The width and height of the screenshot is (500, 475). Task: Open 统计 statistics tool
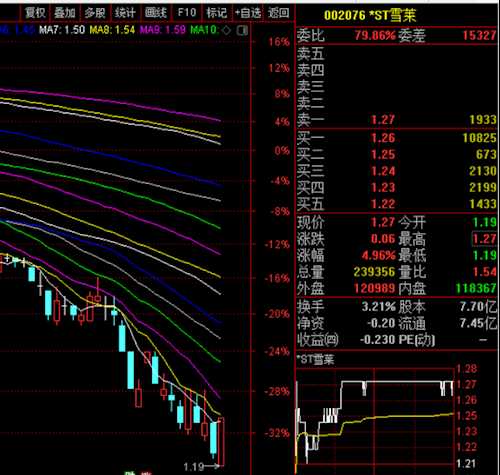pos(125,13)
